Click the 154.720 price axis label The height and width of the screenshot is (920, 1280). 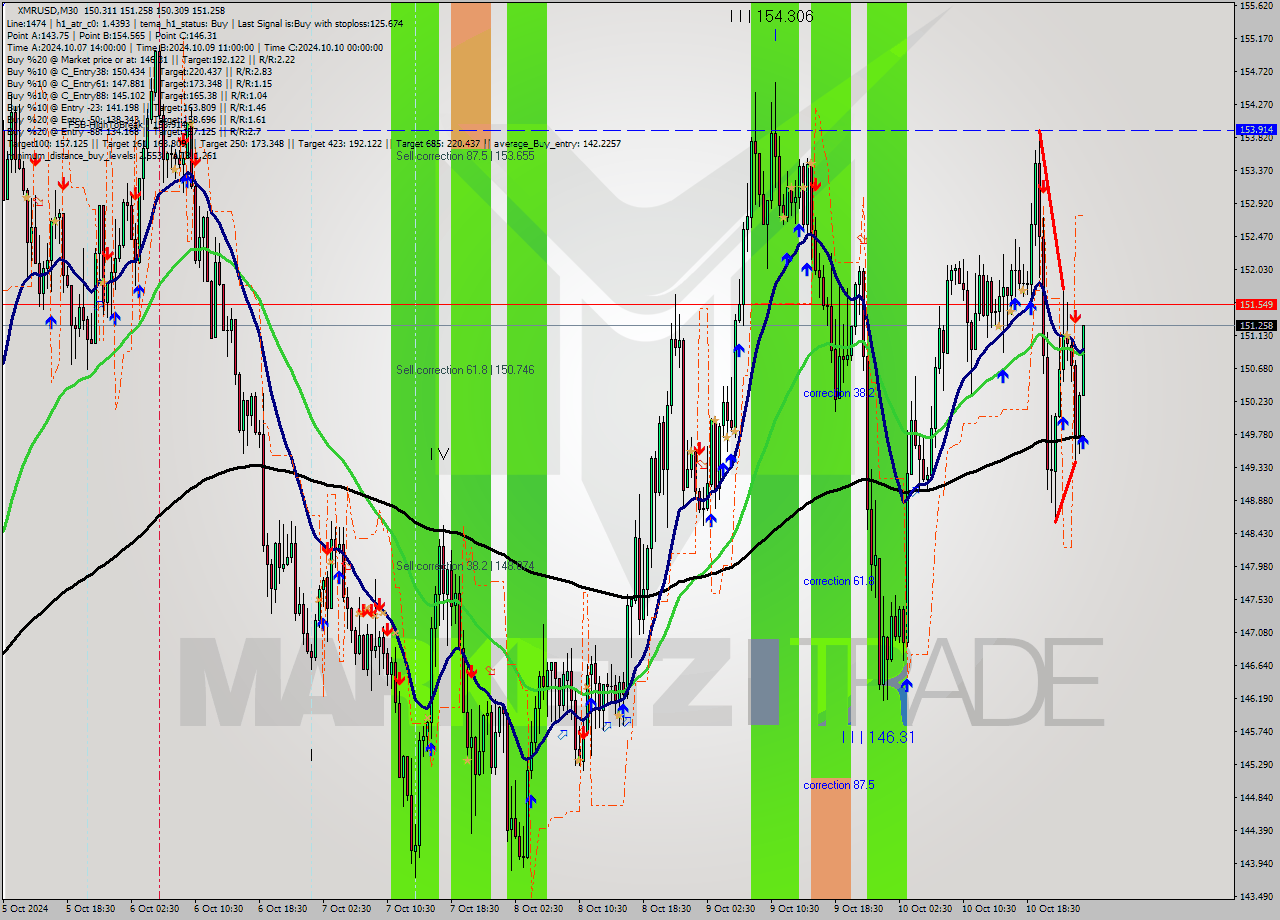[1256, 72]
